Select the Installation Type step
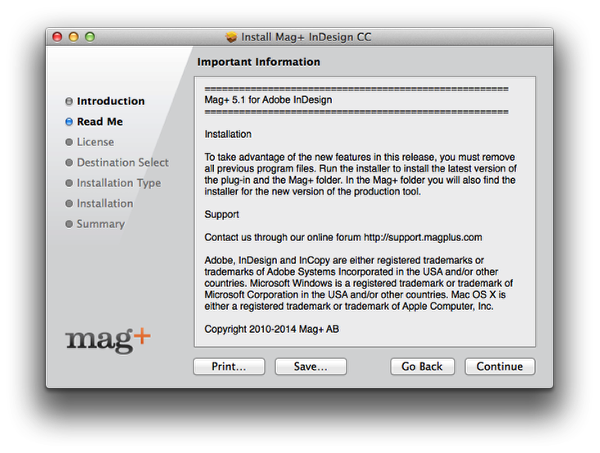 pos(119,183)
